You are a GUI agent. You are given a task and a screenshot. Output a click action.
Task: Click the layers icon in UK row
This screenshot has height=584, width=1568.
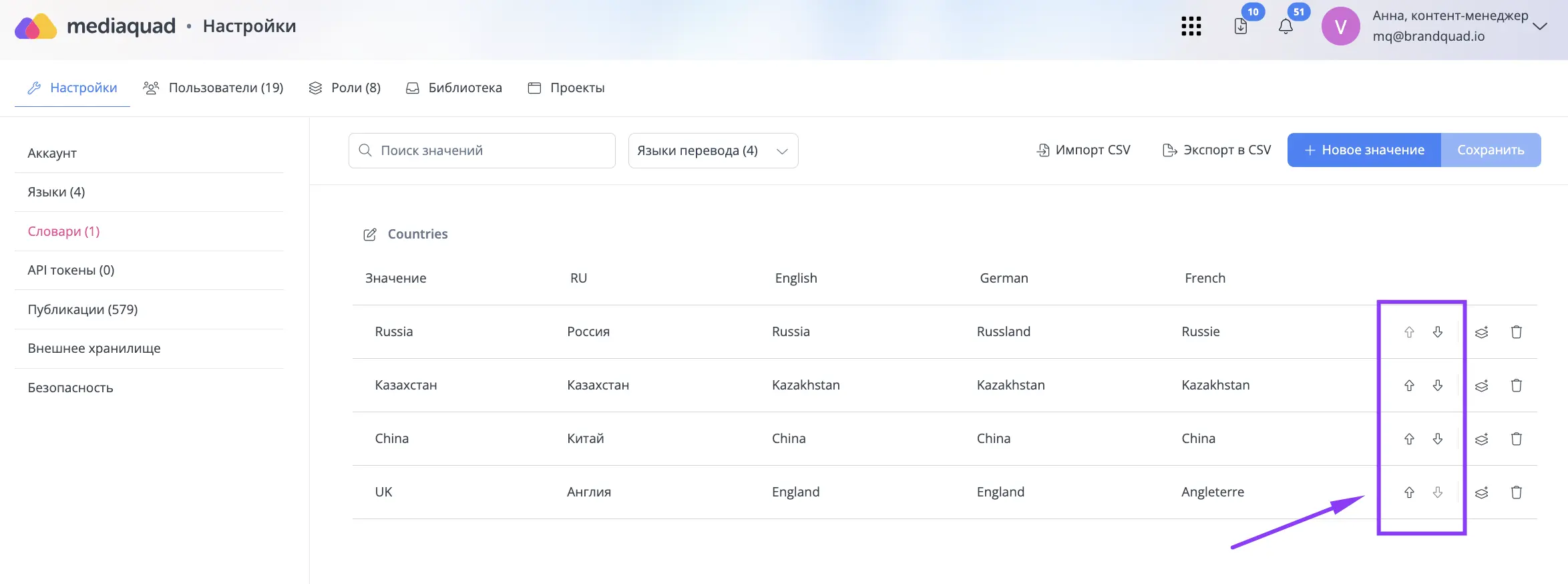pyautogui.click(x=1482, y=492)
